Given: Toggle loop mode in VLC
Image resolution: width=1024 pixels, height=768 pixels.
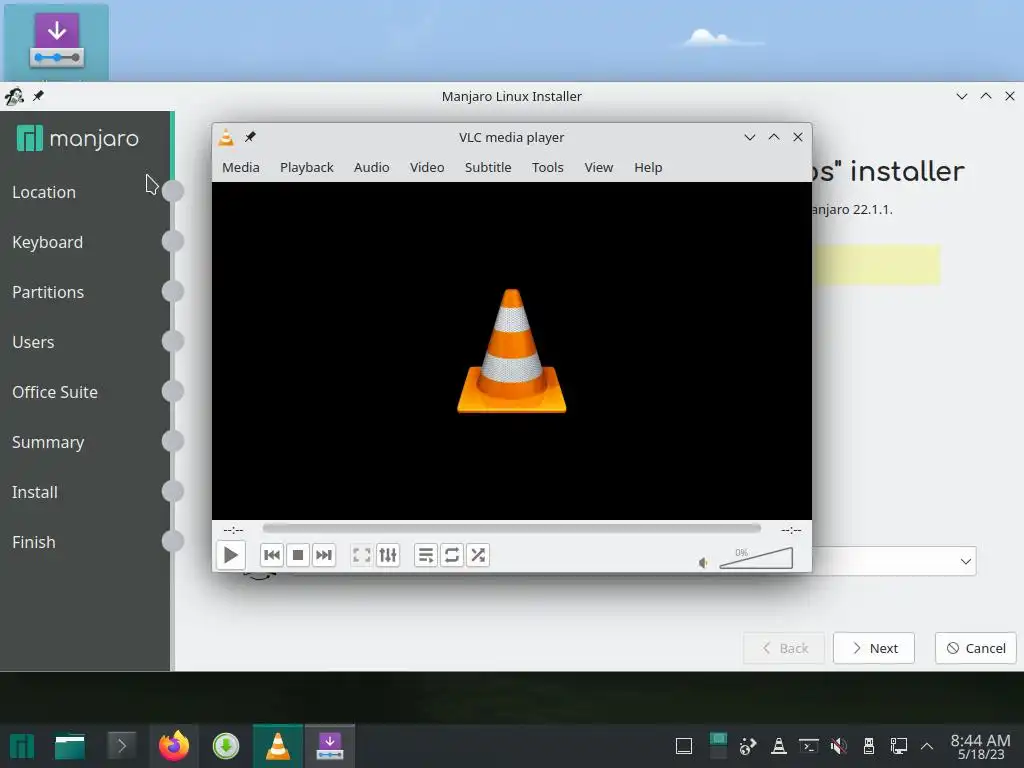Looking at the screenshot, I should pyautogui.click(x=451, y=555).
